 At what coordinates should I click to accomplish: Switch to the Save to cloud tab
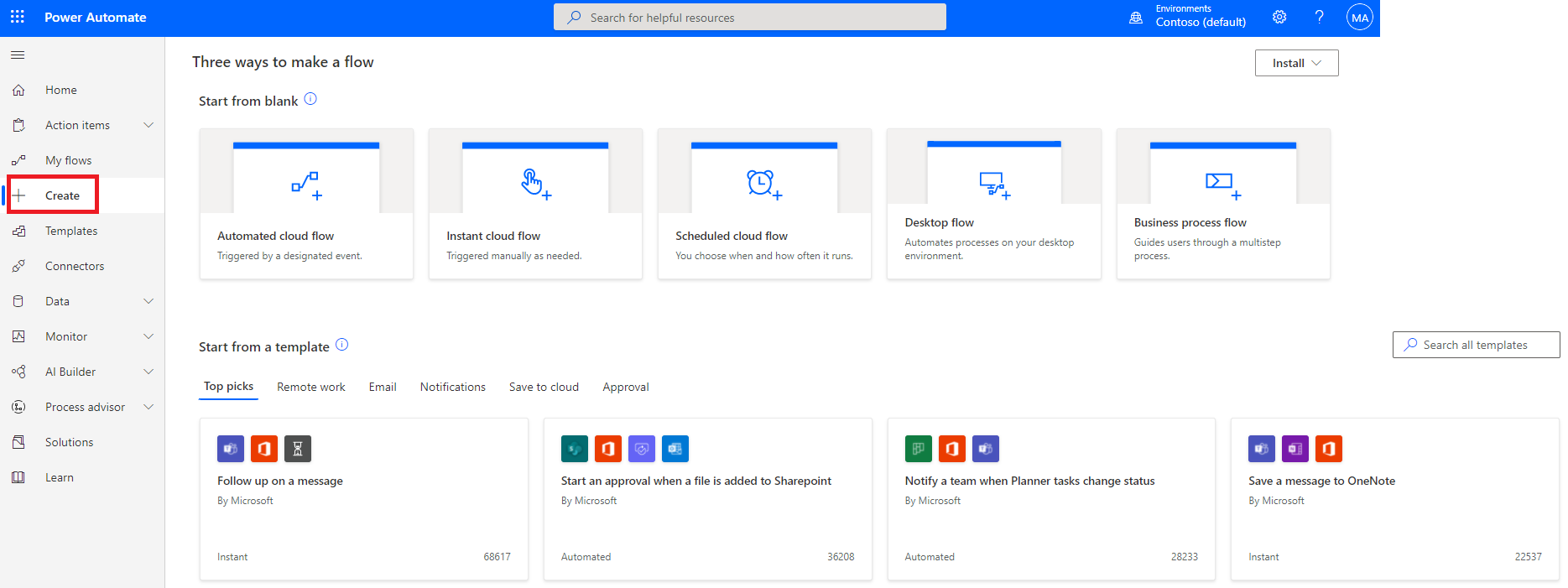(544, 387)
